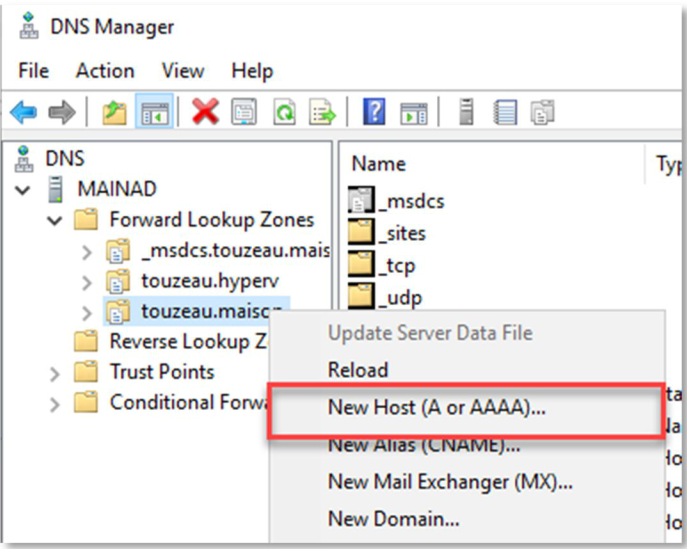Open the Action menu
Viewport: 687px width, 549px height.
coord(105,71)
